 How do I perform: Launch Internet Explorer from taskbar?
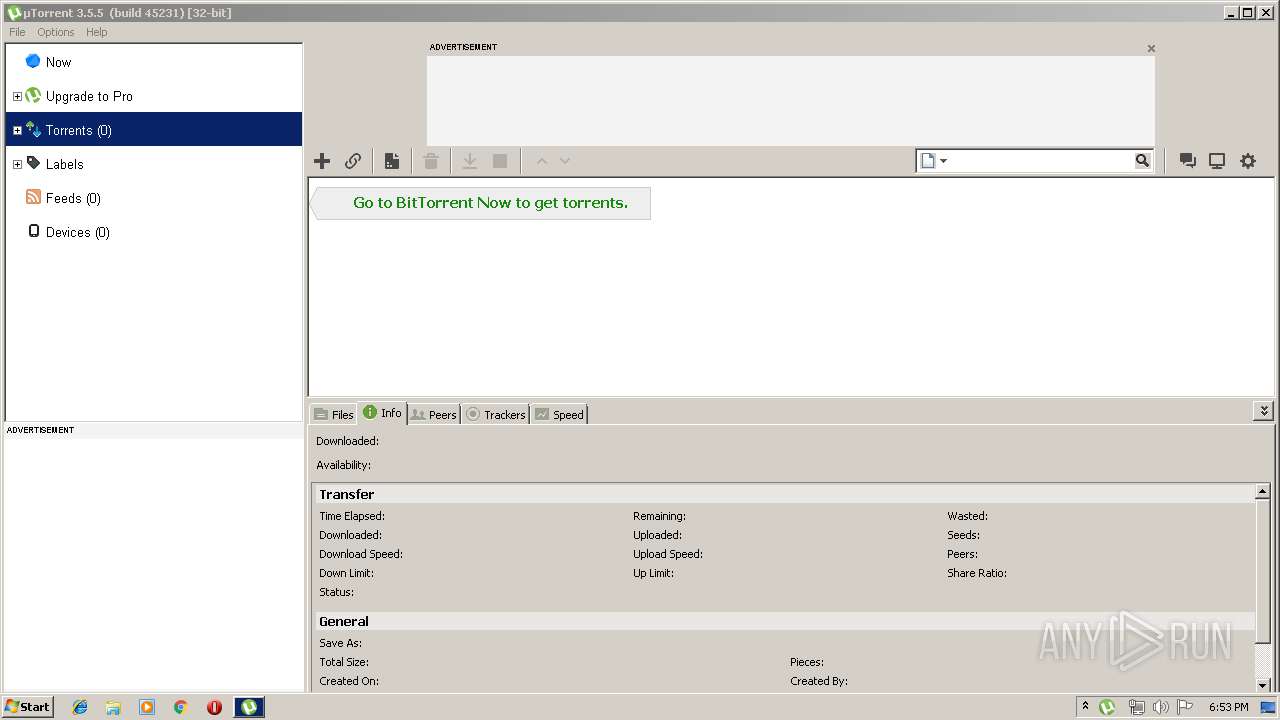(x=80, y=707)
